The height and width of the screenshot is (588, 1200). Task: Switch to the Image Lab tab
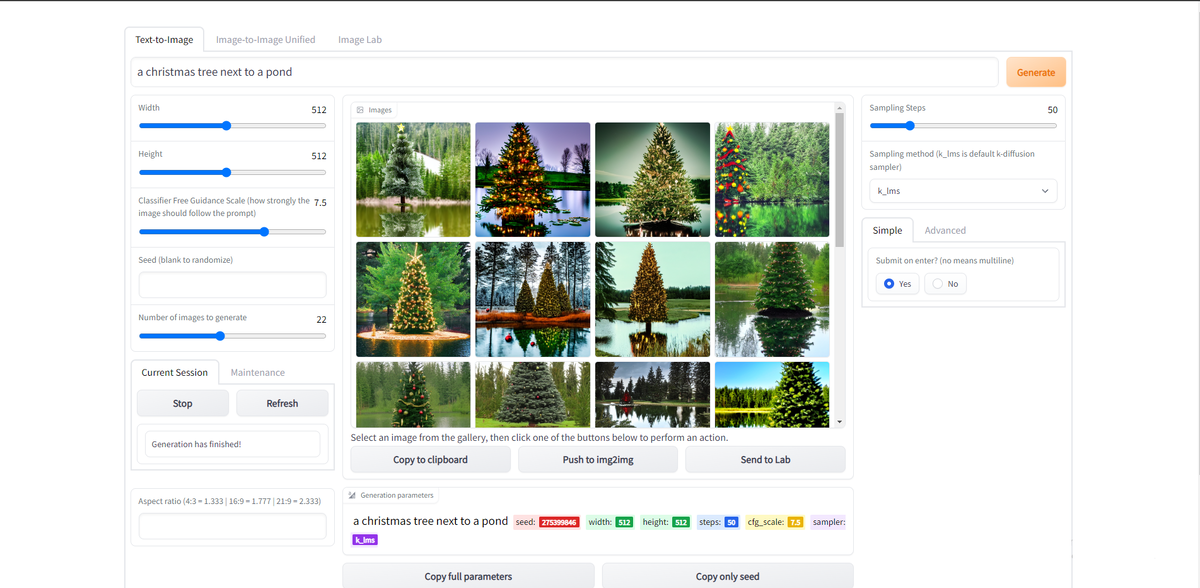pyautogui.click(x=359, y=39)
